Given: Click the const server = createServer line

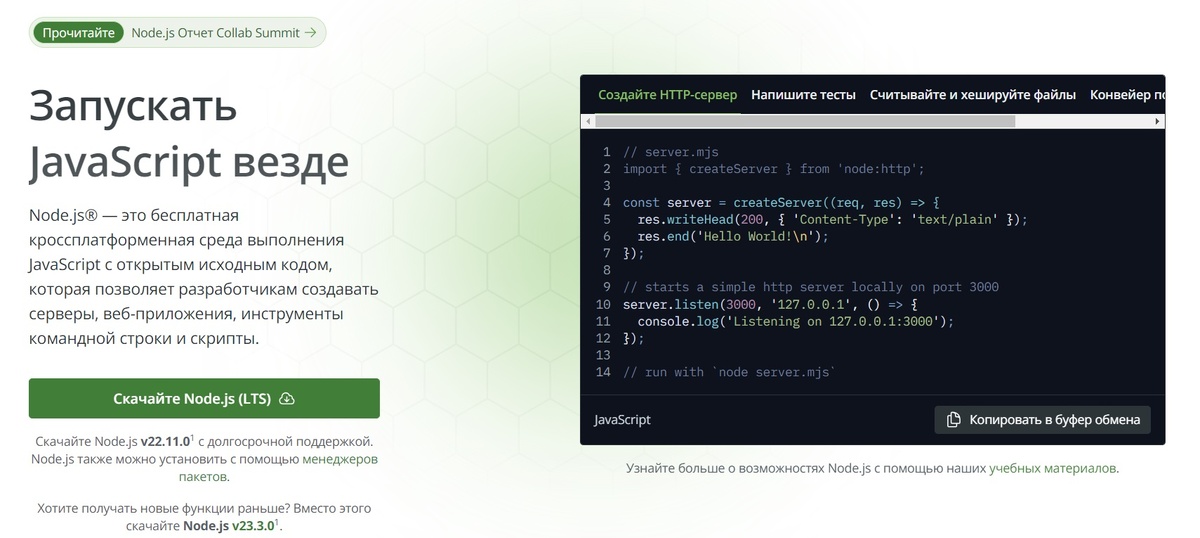Looking at the screenshot, I should coord(782,202).
